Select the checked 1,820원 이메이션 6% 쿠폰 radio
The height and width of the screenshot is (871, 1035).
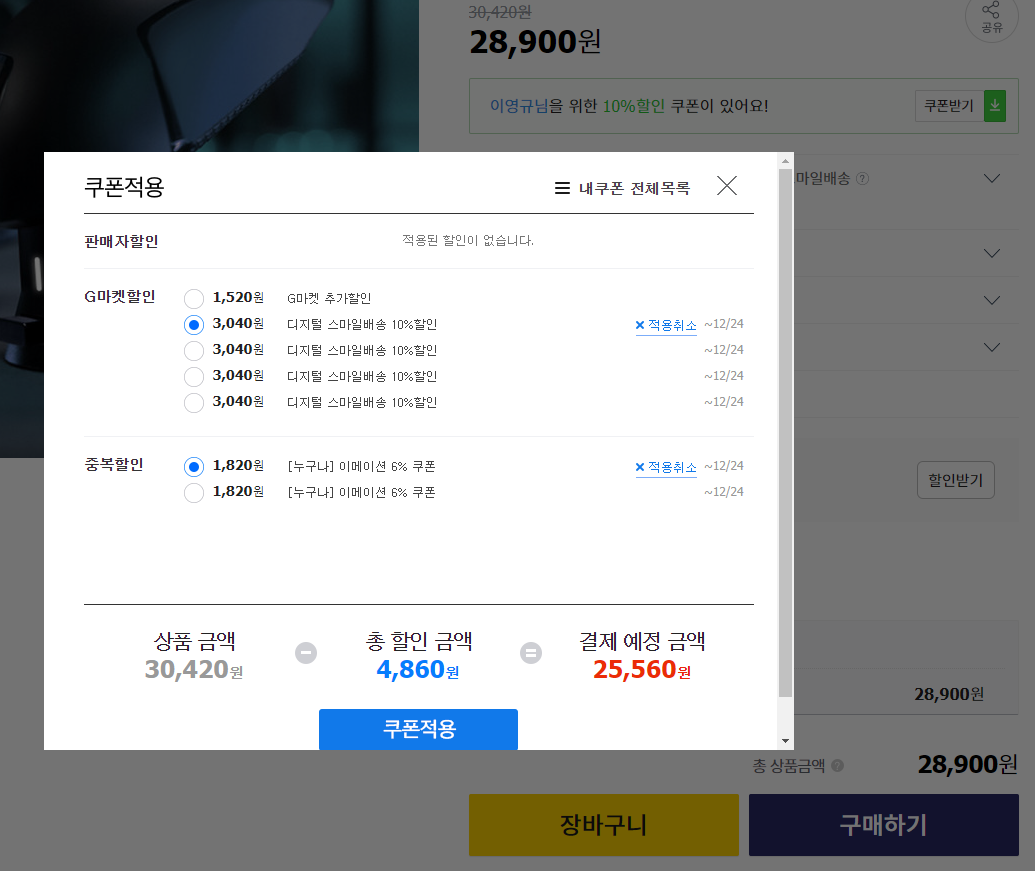tap(194, 467)
